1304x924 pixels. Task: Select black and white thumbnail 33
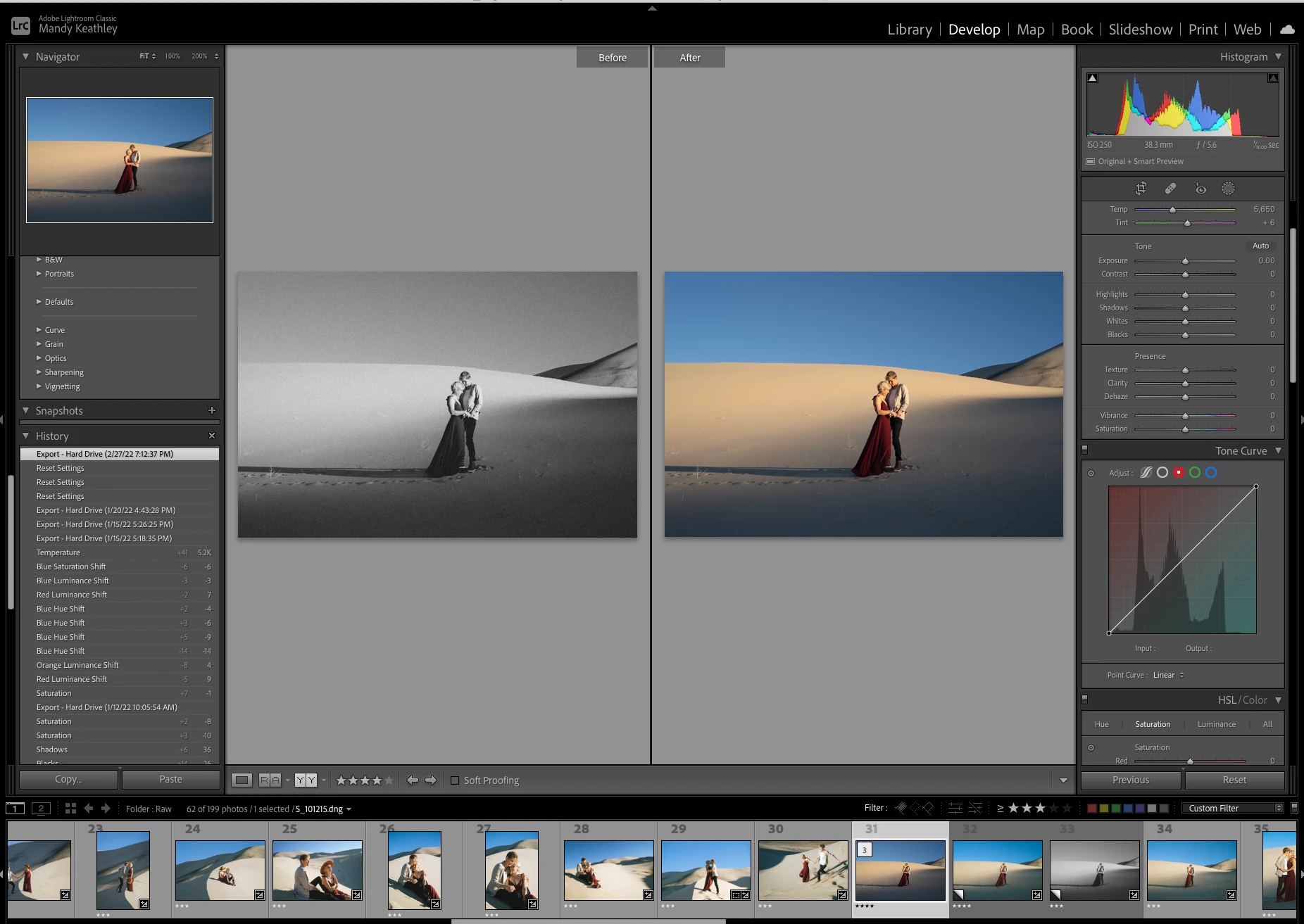tap(1095, 870)
